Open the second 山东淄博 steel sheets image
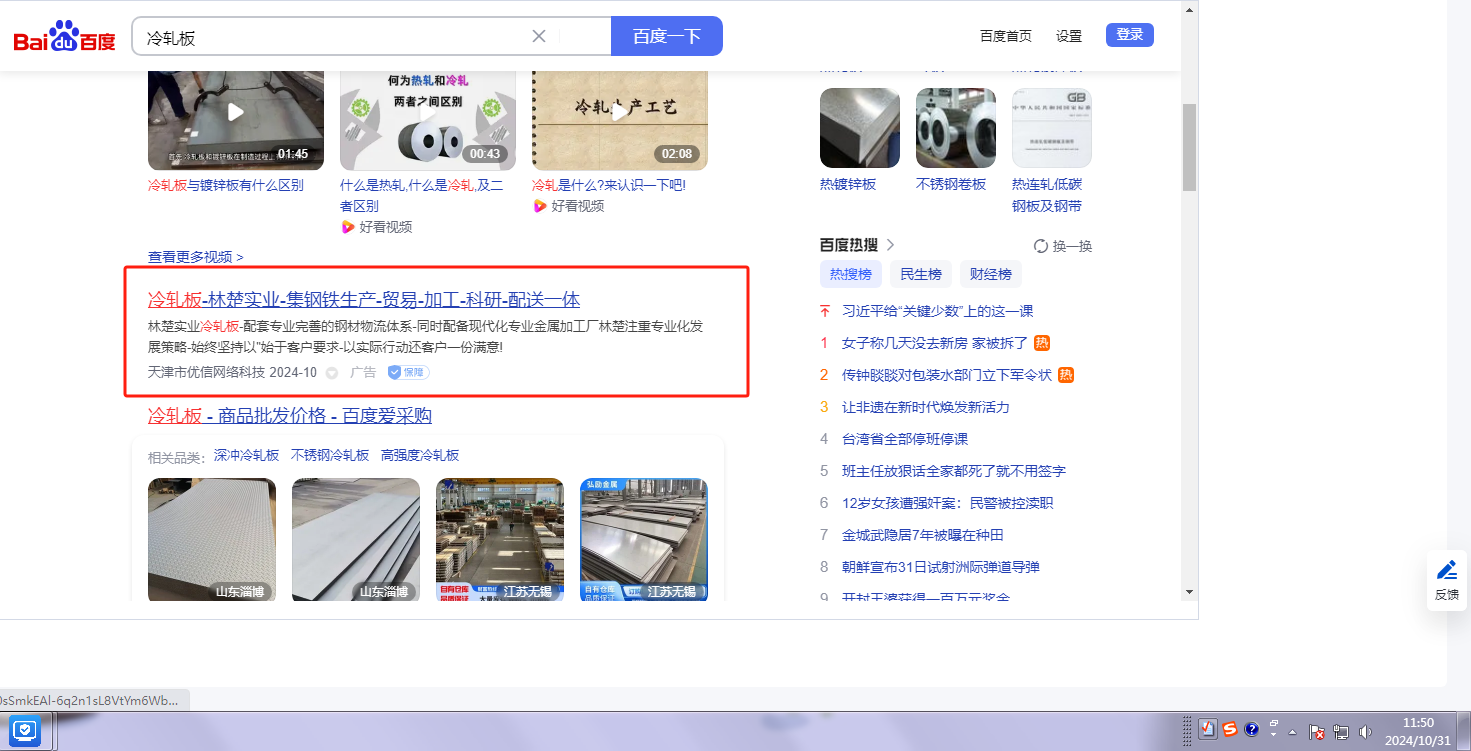The image size is (1471, 751). [356, 540]
